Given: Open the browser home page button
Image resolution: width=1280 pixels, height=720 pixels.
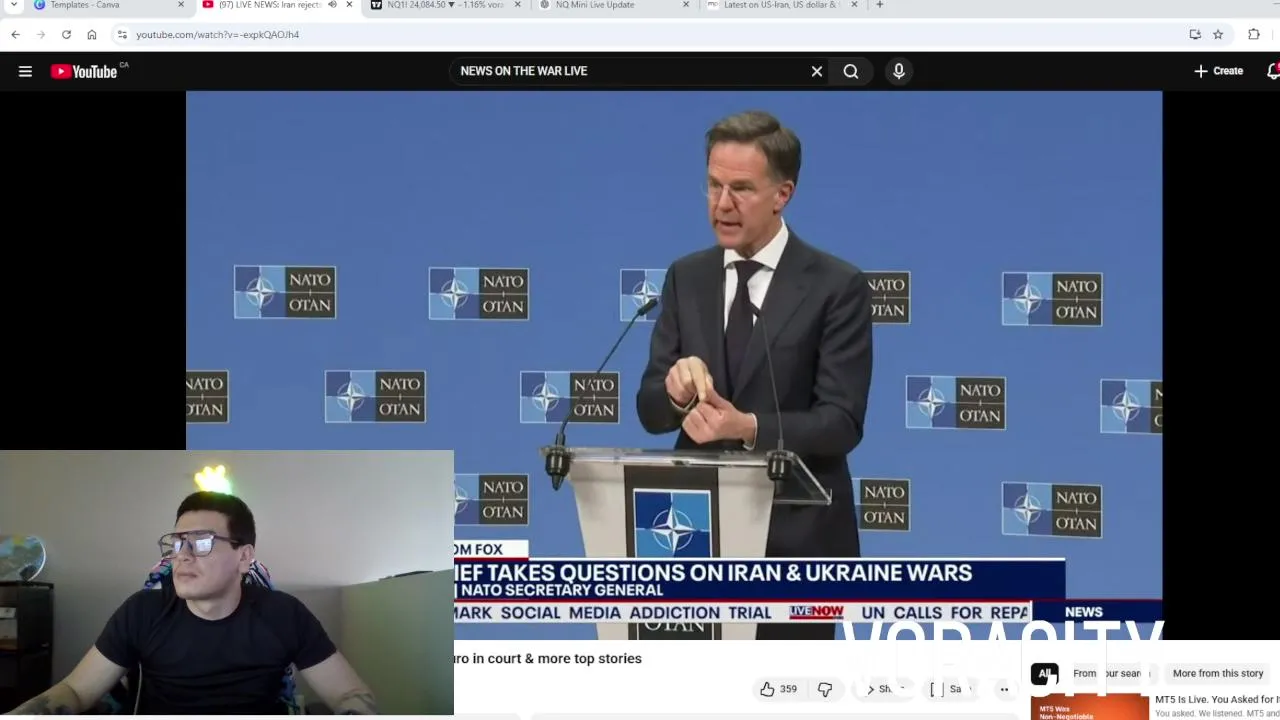Looking at the screenshot, I should click(92, 34).
